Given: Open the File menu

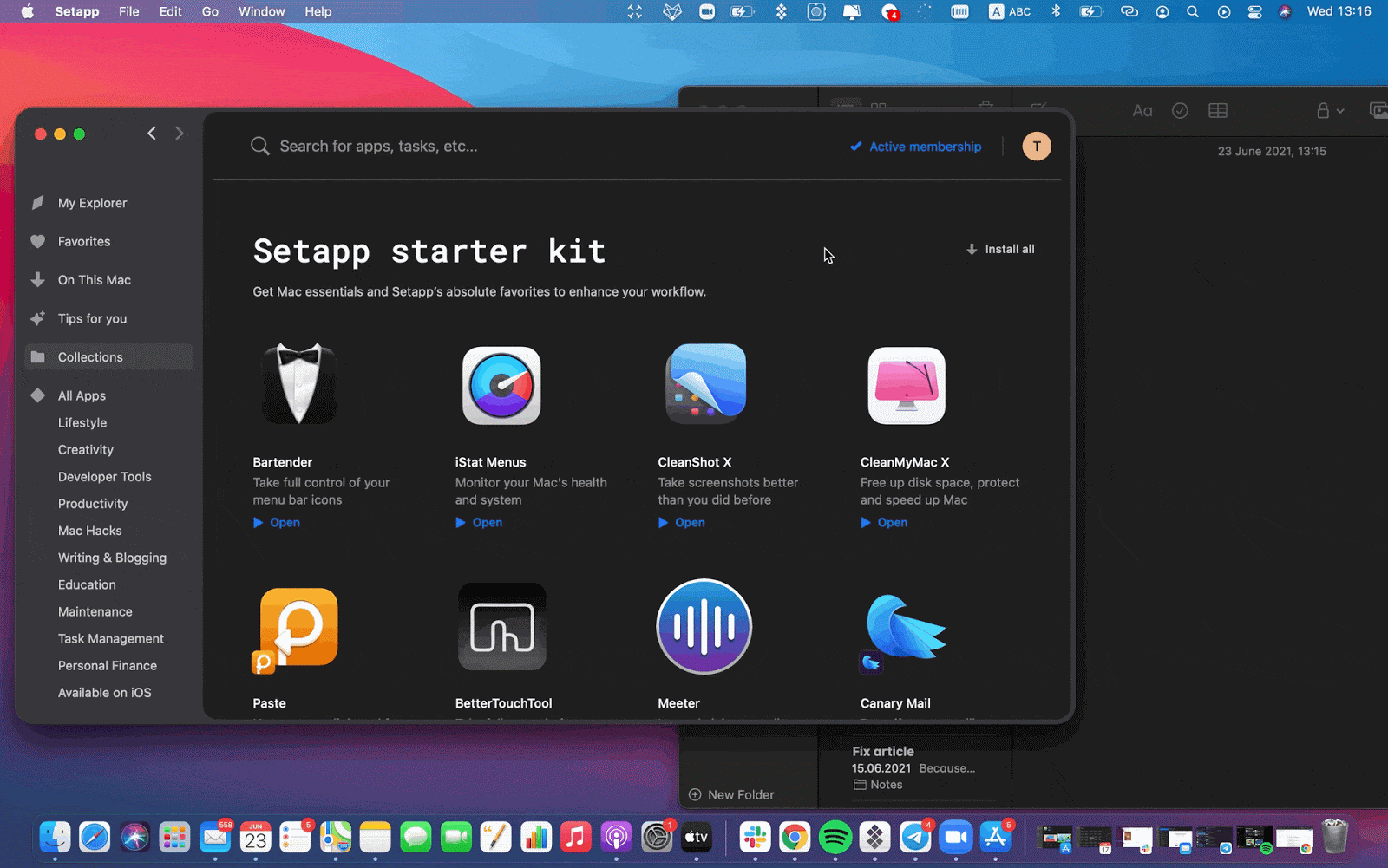Looking at the screenshot, I should [x=128, y=11].
